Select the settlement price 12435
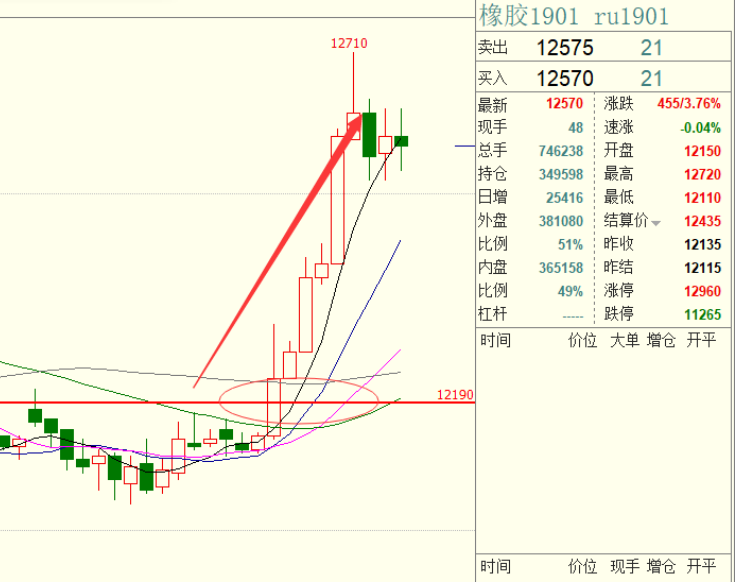735x583 pixels. [x=702, y=221]
